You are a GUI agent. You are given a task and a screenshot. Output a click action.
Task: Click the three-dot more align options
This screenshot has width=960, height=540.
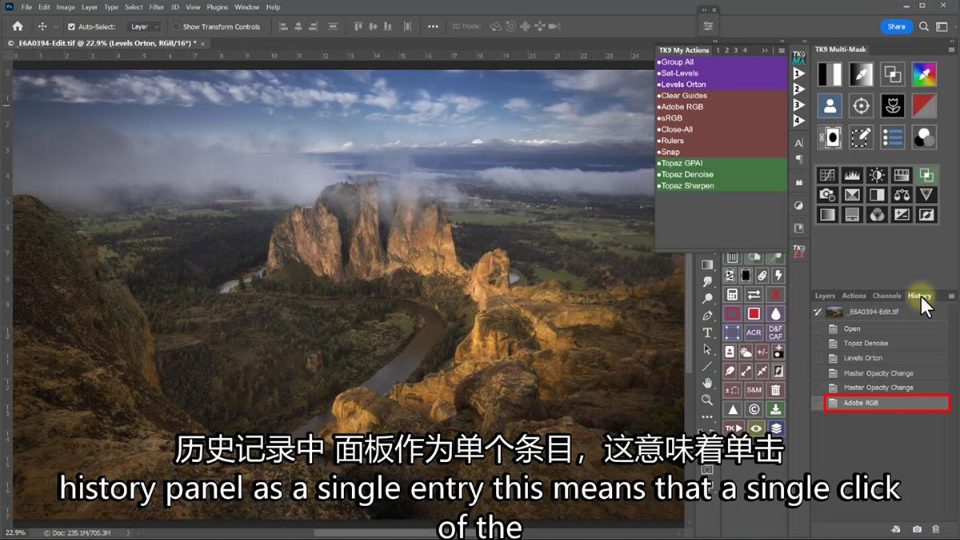[433, 26]
